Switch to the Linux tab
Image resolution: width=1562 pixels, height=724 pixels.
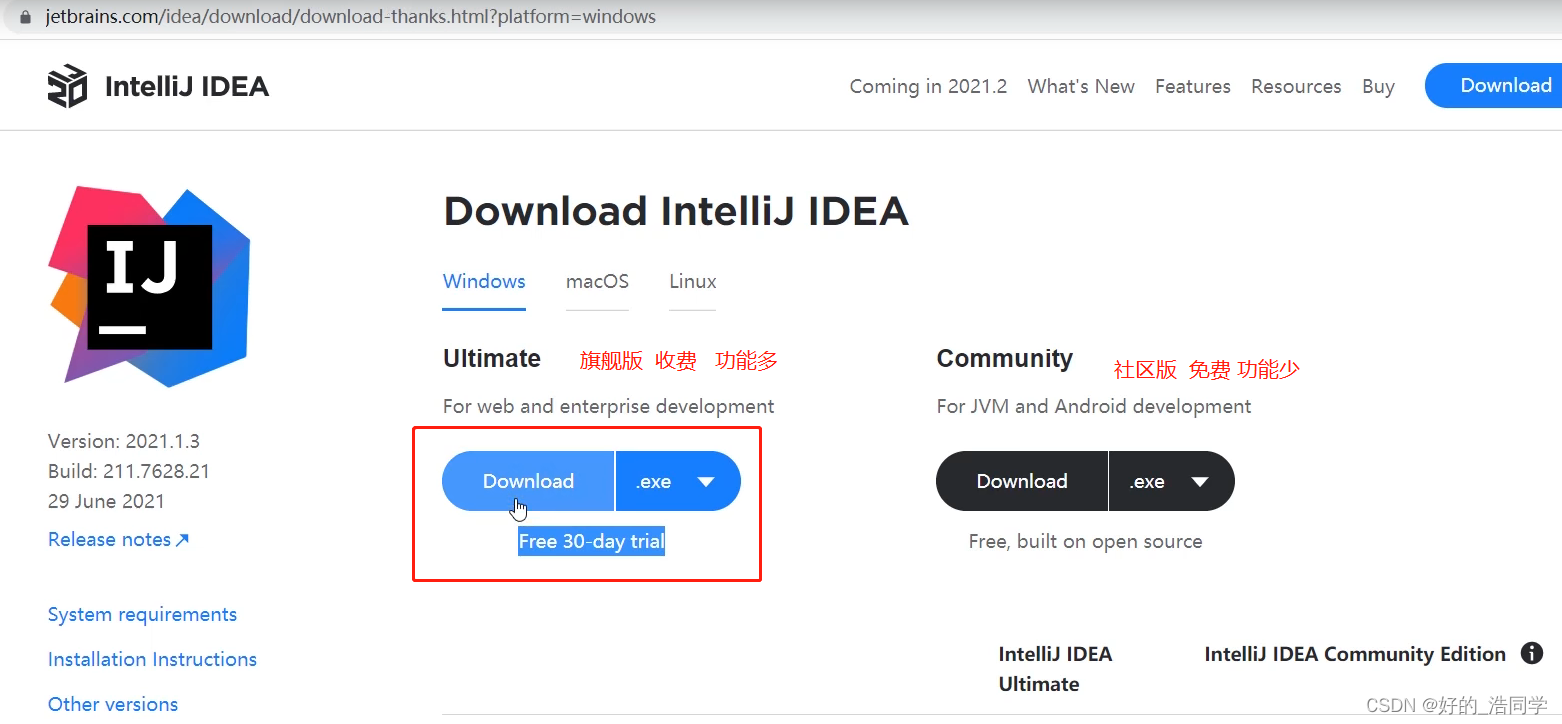693,281
